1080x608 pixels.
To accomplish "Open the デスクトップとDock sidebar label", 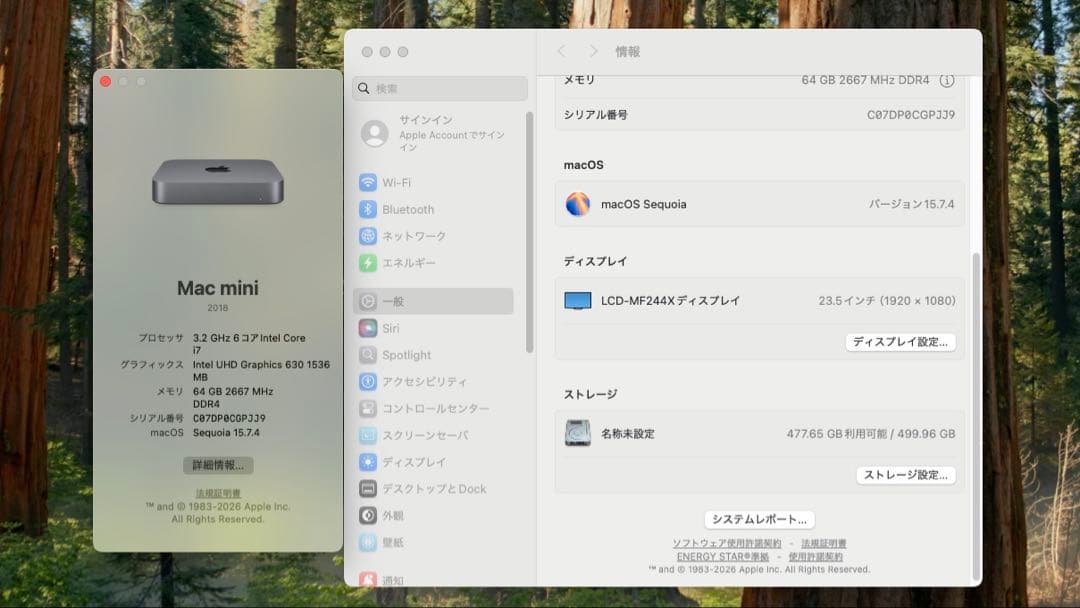I will 434,489.
